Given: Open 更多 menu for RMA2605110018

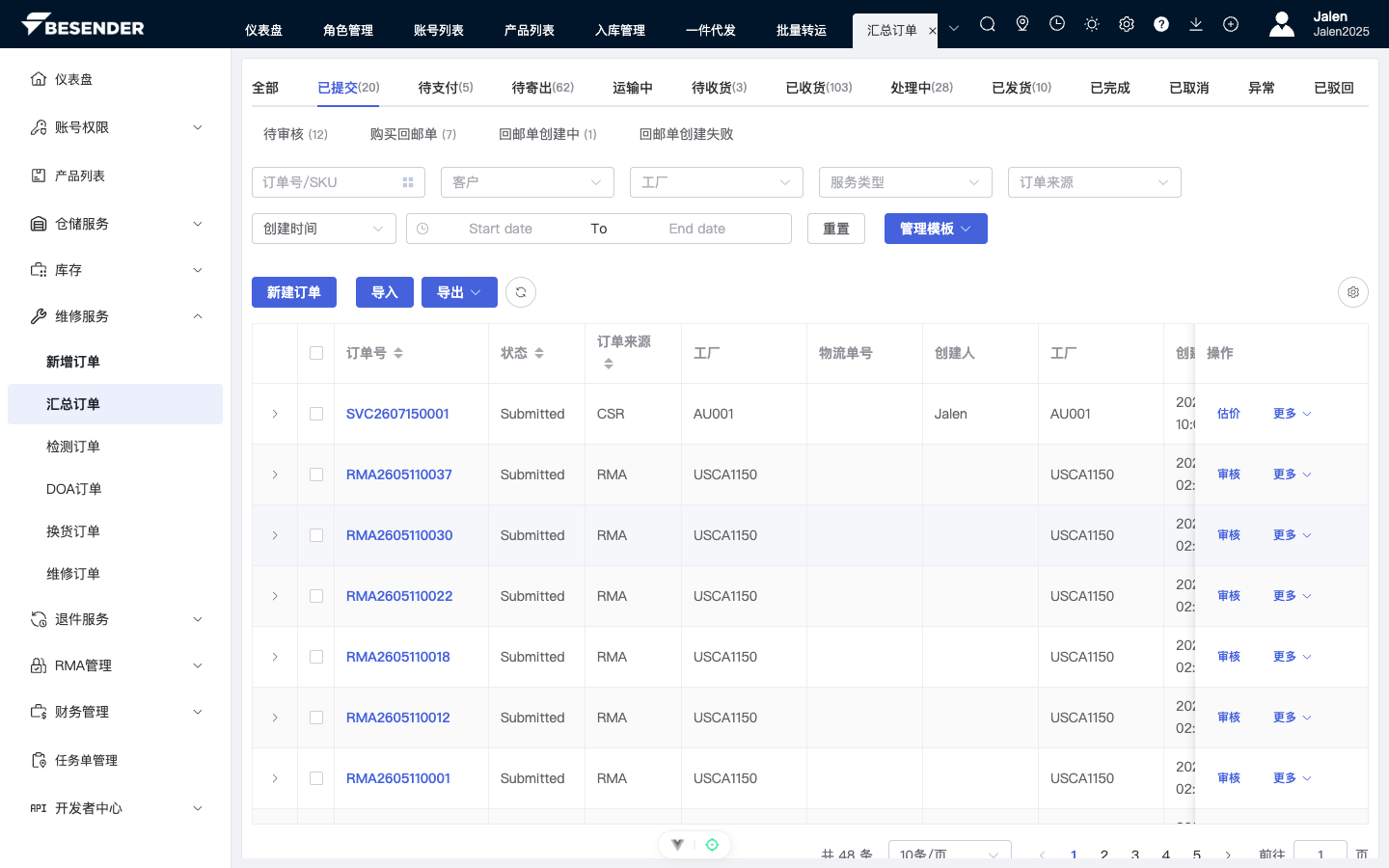Looking at the screenshot, I should pyautogui.click(x=1293, y=657).
